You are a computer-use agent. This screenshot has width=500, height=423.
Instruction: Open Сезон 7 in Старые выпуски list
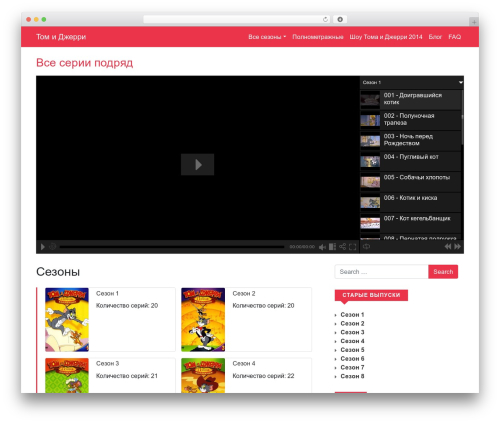(x=352, y=367)
